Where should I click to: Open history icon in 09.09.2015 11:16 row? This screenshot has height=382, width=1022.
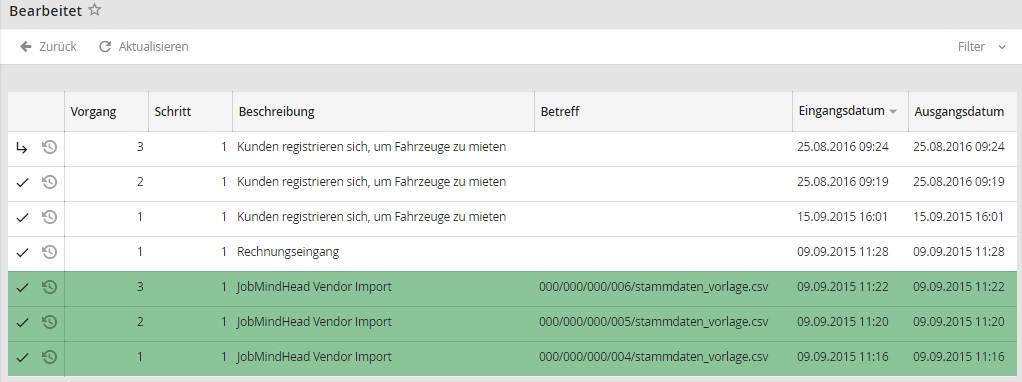click(x=50, y=357)
